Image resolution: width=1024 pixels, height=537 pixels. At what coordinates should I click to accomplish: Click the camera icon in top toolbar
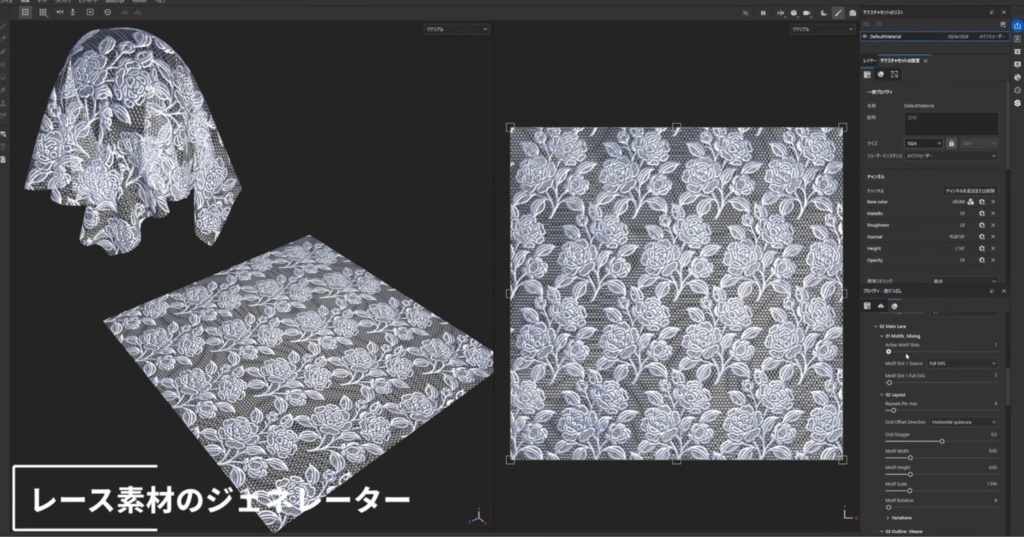[807, 12]
